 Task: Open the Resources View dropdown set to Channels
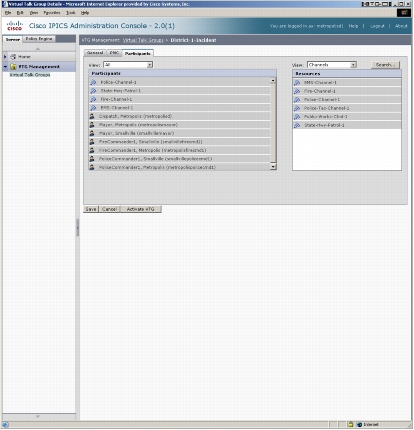[x=332, y=65]
